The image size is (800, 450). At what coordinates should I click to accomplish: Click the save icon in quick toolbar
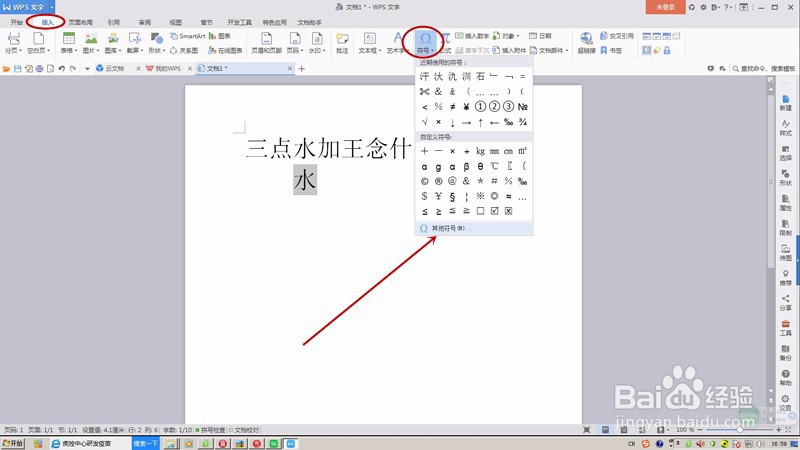click(x=17, y=68)
